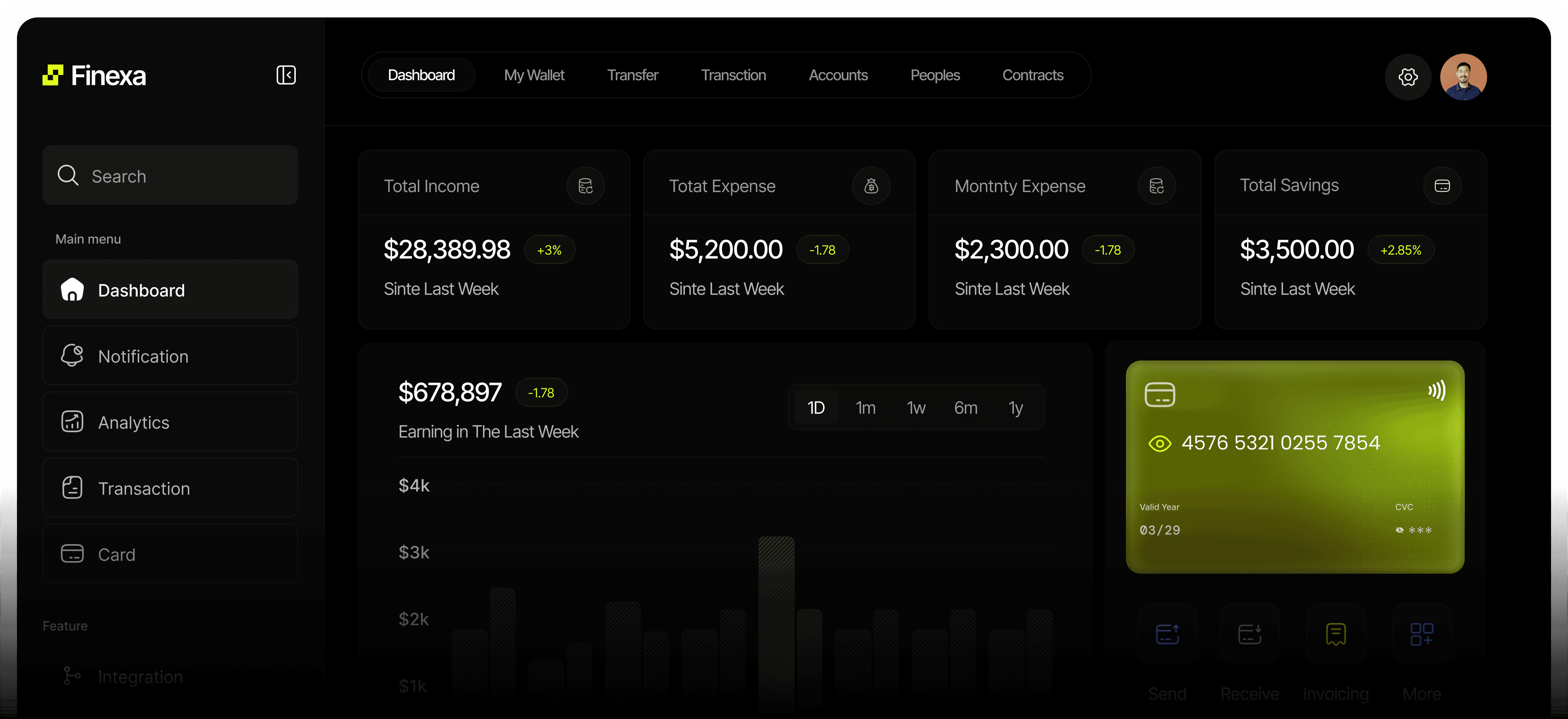Click the card chip icon on the green card

pos(1160,394)
